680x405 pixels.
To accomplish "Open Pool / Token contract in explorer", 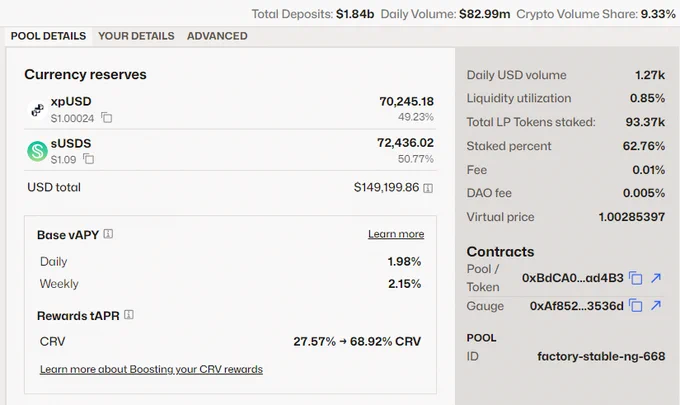I will [656, 278].
